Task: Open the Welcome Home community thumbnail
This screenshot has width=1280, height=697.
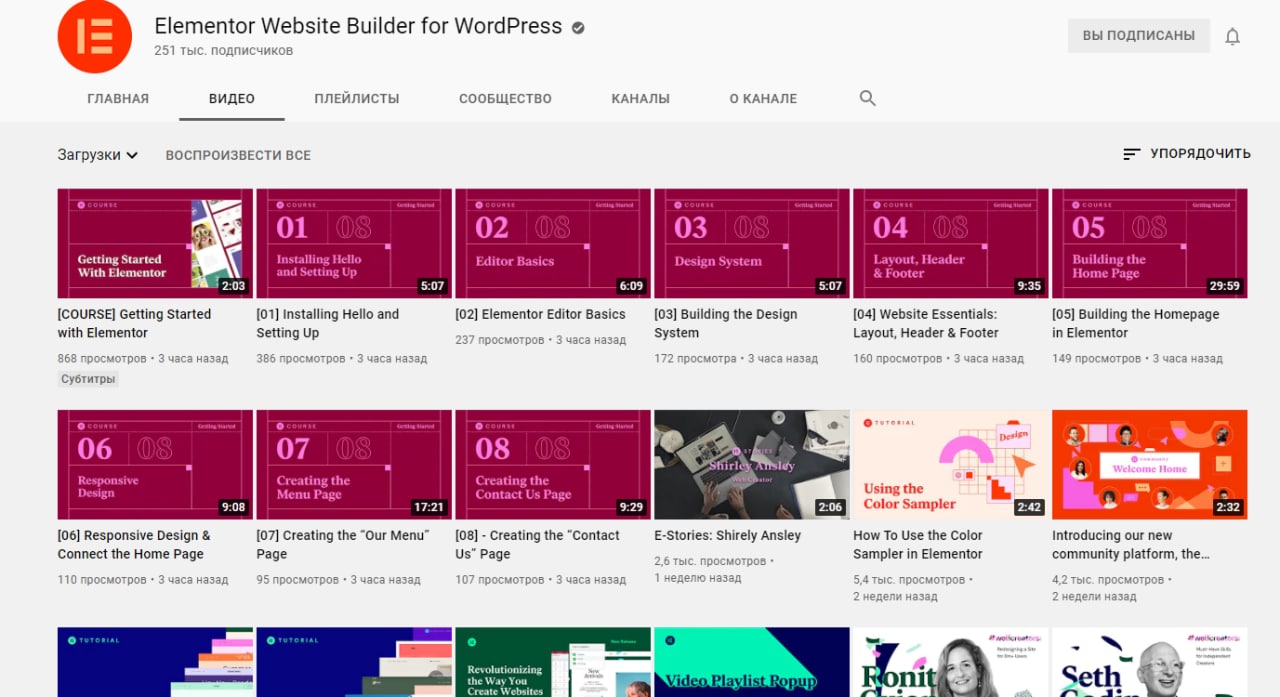Action: (x=1150, y=464)
